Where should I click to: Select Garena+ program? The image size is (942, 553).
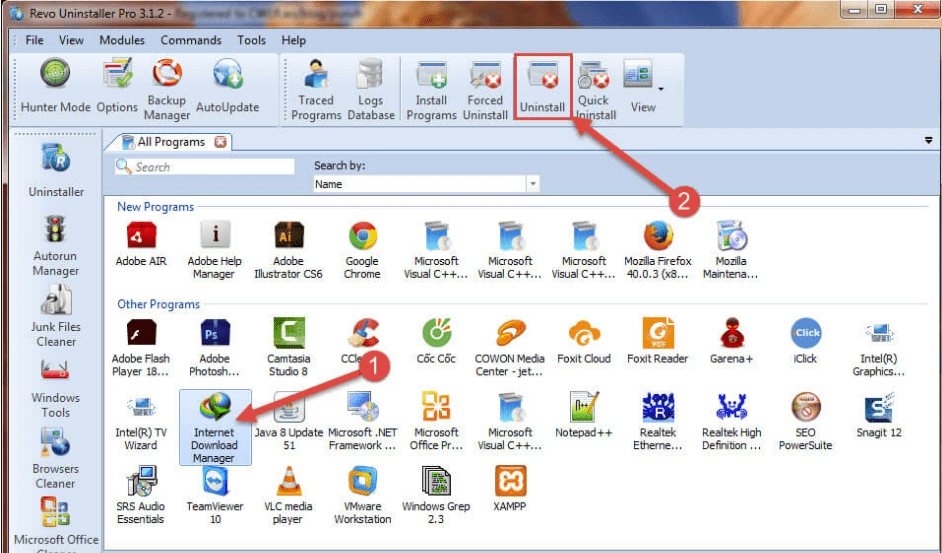click(x=731, y=341)
